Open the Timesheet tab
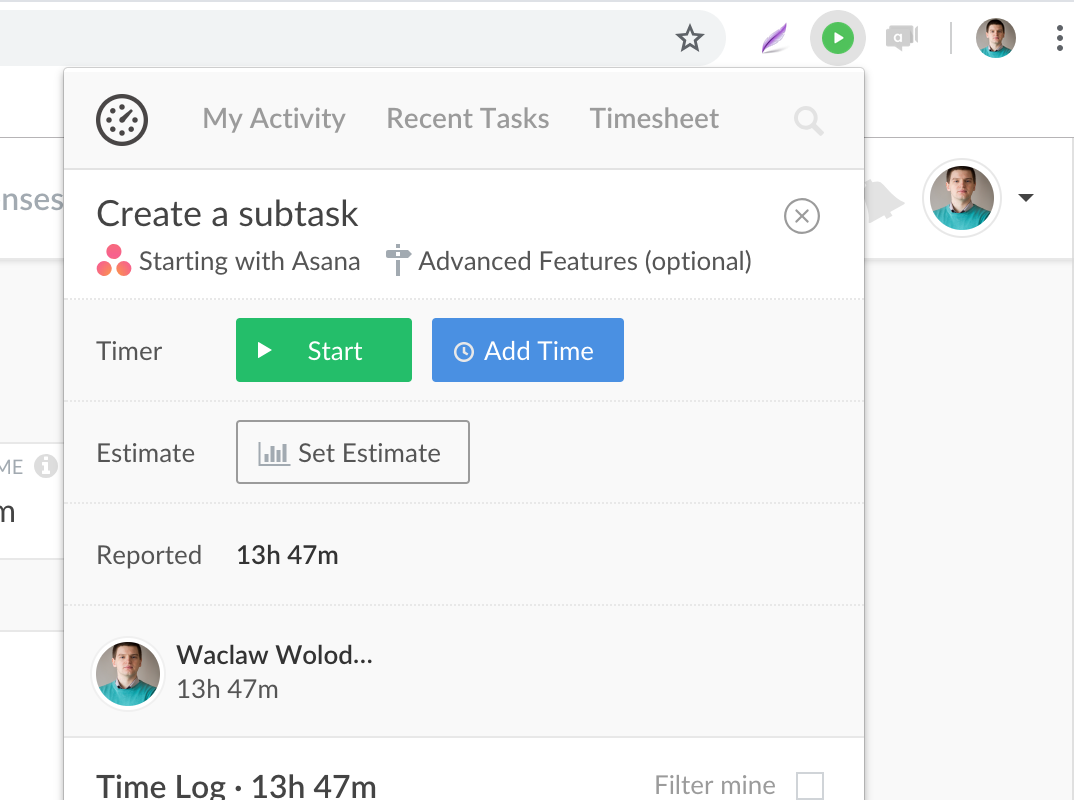 654,118
